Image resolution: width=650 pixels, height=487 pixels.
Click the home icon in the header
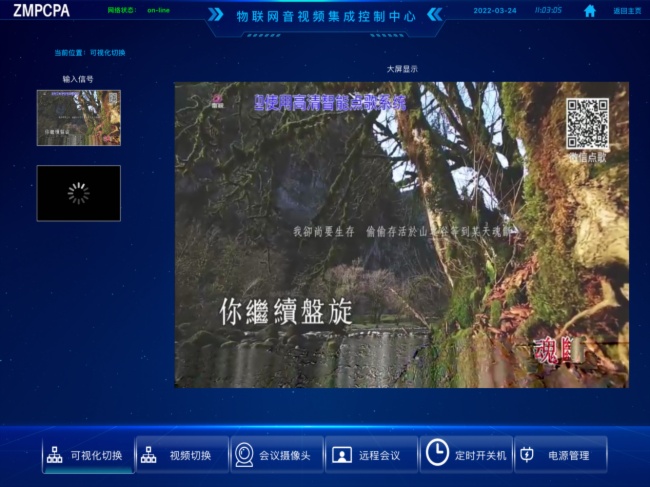(x=590, y=11)
